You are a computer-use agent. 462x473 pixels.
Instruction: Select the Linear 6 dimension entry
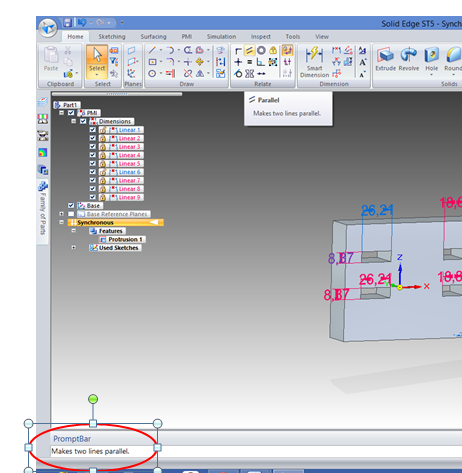coord(121,172)
